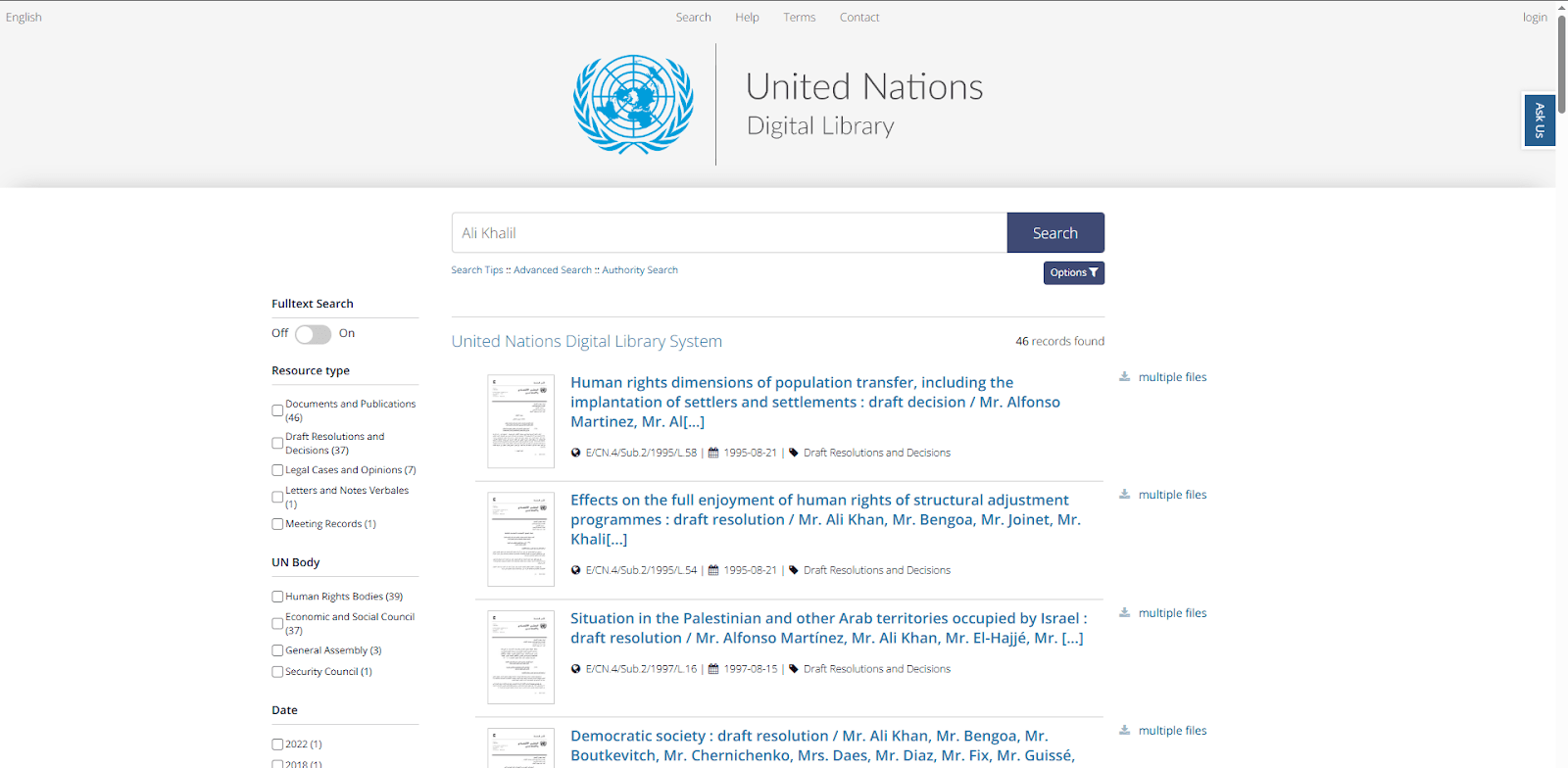
Task: Open Search Tips link
Action: pyautogui.click(x=477, y=270)
